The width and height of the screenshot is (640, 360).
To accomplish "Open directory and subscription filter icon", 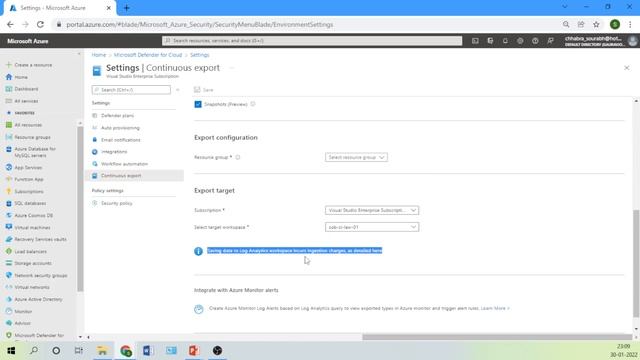I will click(490, 41).
